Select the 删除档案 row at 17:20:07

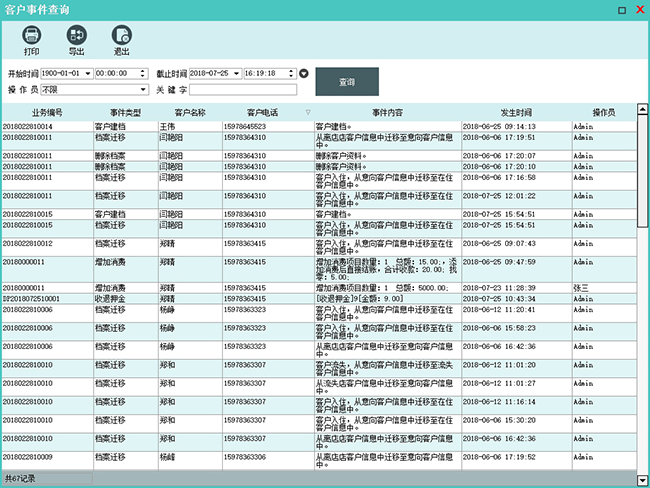tap(319, 156)
